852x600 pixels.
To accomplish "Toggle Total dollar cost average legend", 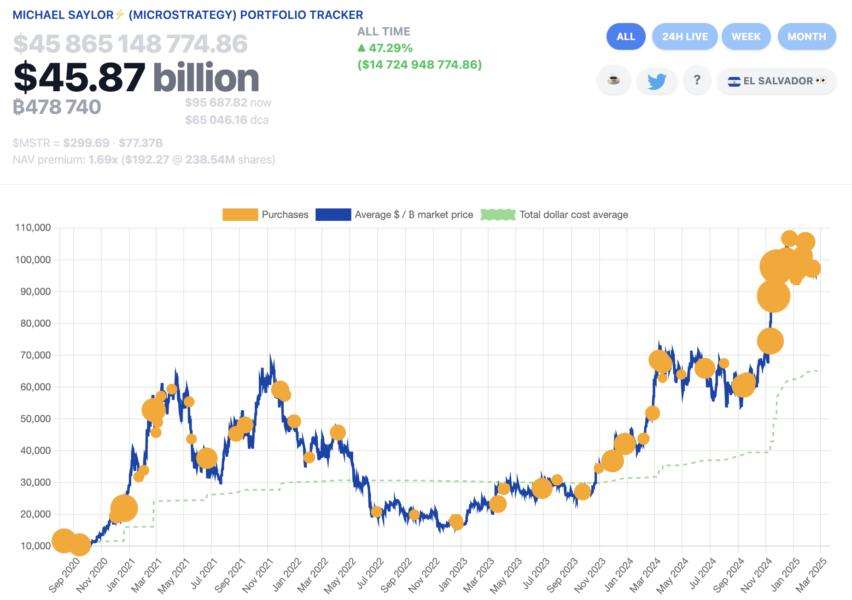I will coord(555,215).
